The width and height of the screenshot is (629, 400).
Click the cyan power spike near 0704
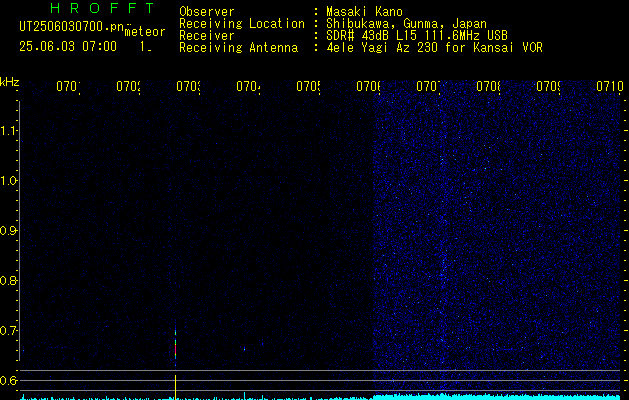pyautogui.click(x=244, y=396)
